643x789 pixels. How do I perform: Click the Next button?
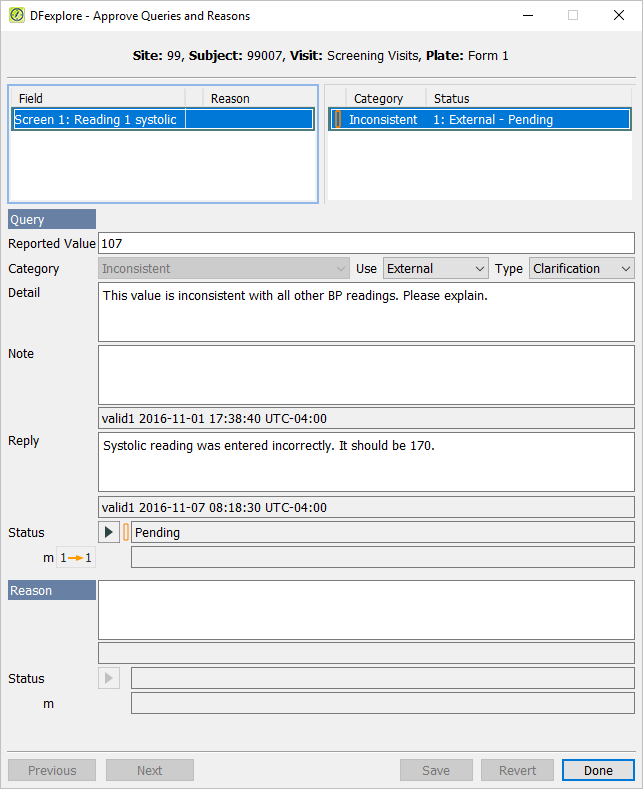coord(150,770)
